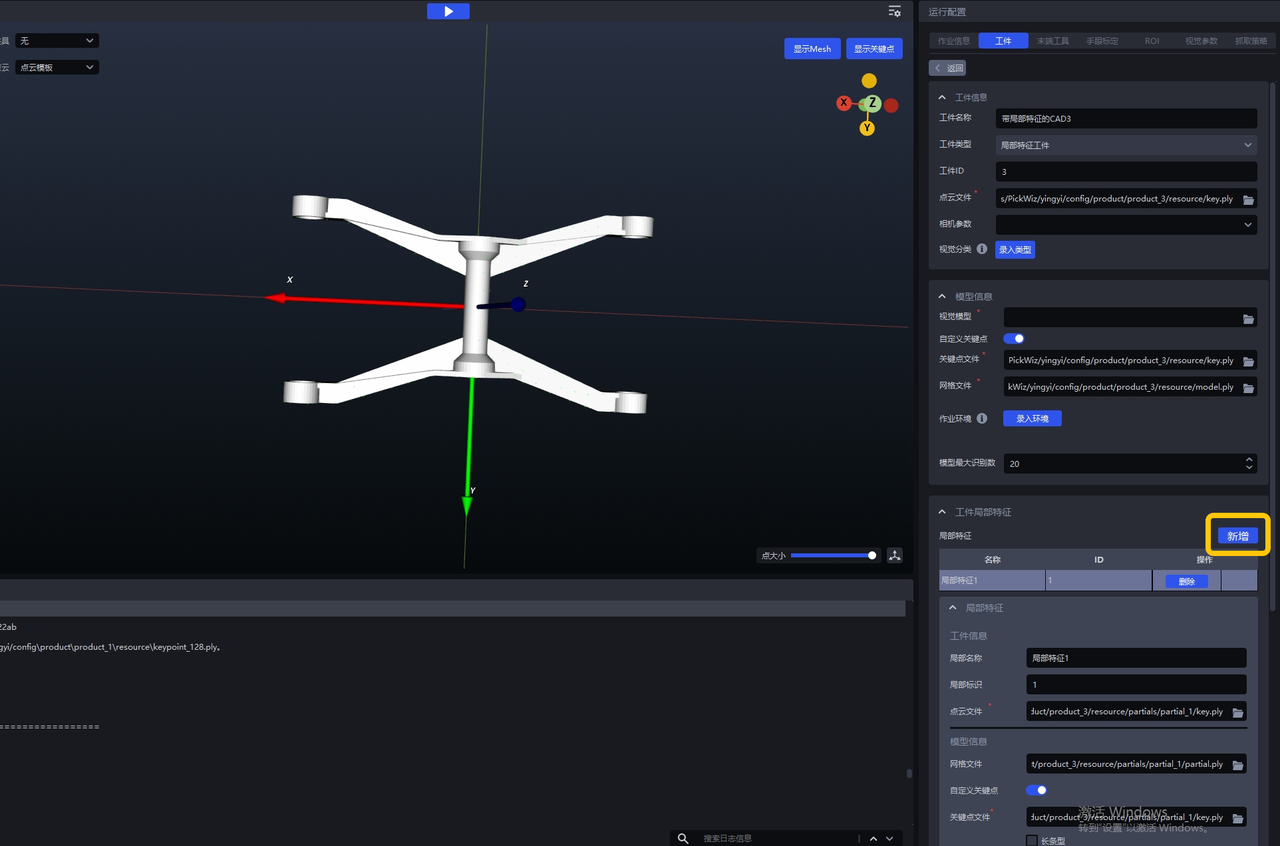This screenshot has height=846, width=1280.
Task: Check the 长条型 checkbox
Action: [1032, 840]
